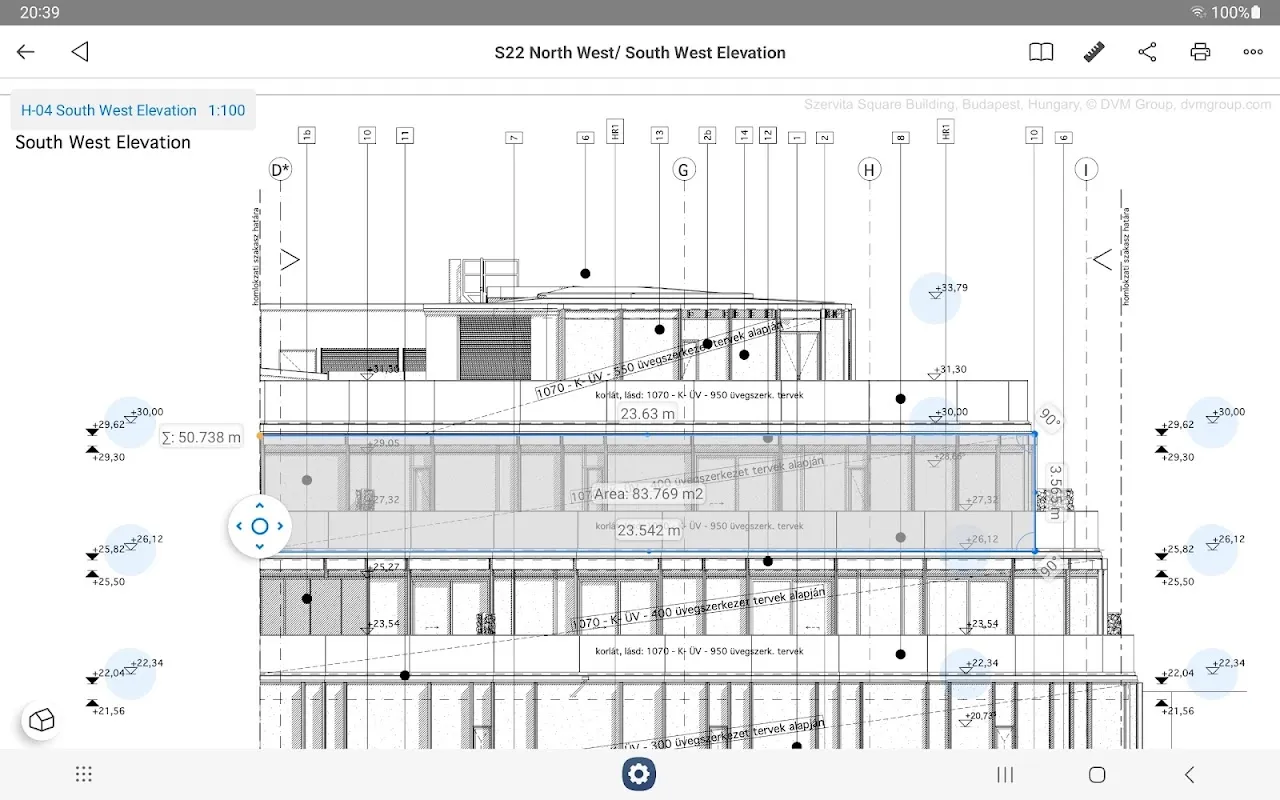Screen dimensions: 1280x800
Task: Select the ruler measure tool
Action: (x=1094, y=52)
